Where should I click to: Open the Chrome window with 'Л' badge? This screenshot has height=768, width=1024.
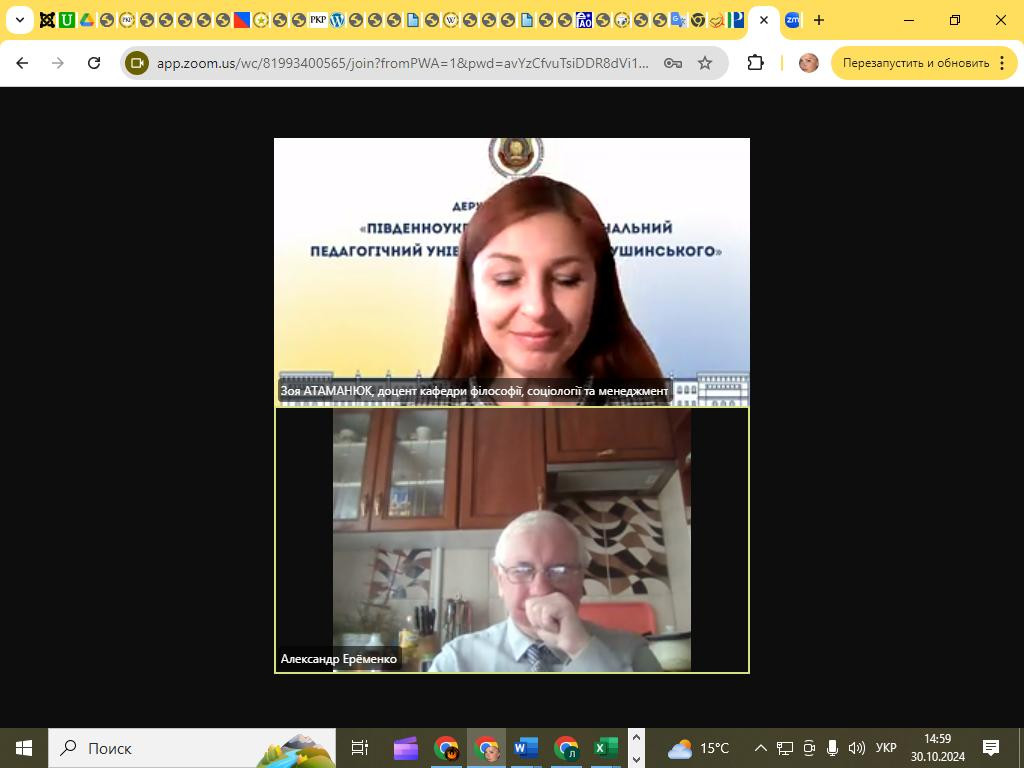(566, 748)
